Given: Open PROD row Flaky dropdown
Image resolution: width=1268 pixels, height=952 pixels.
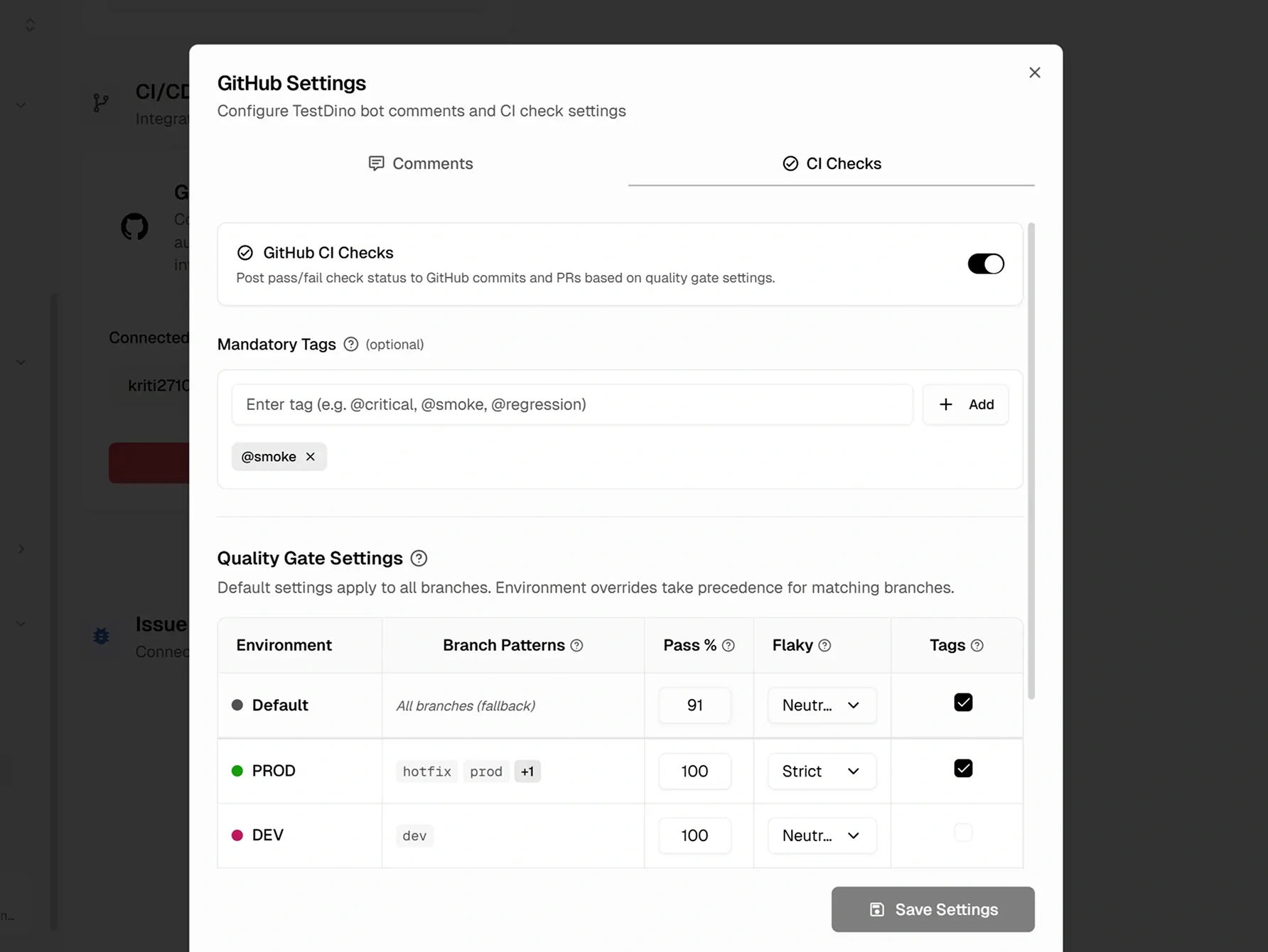Looking at the screenshot, I should [822, 772].
